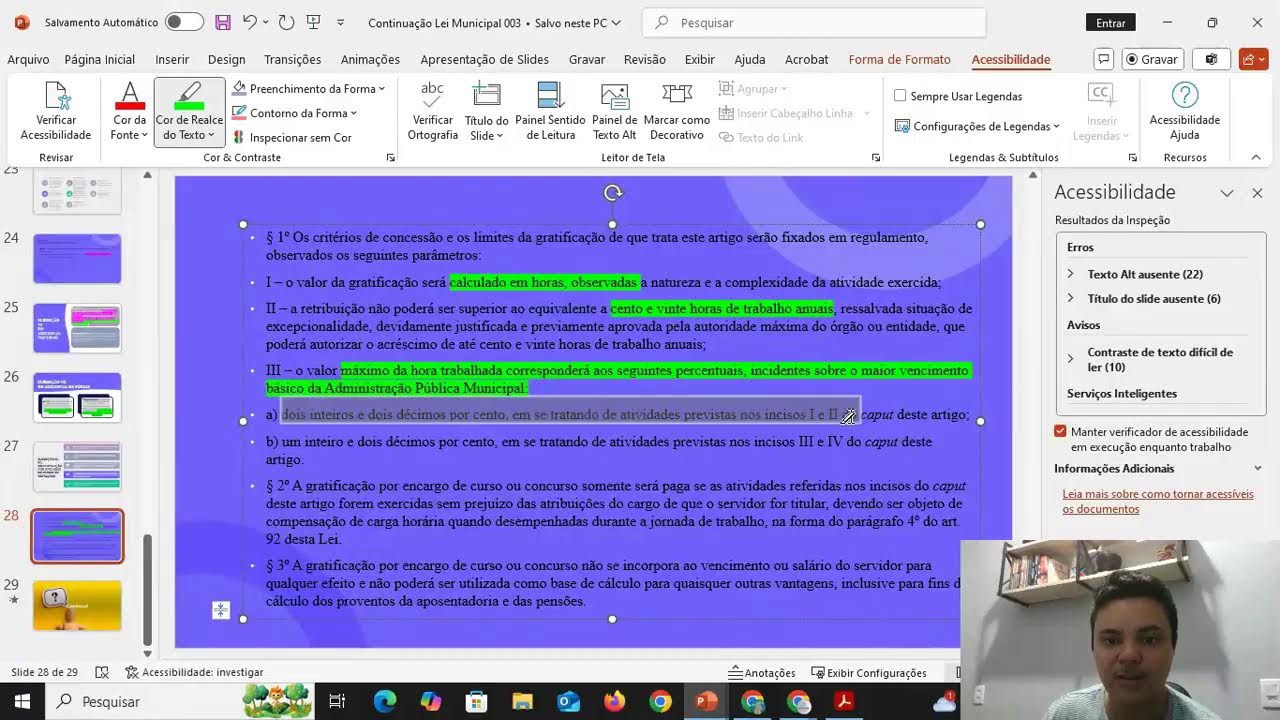The image size is (1280, 720).
Task: Open Acessibilidade pane options chevron
Action: click(x=1227, y=193)
